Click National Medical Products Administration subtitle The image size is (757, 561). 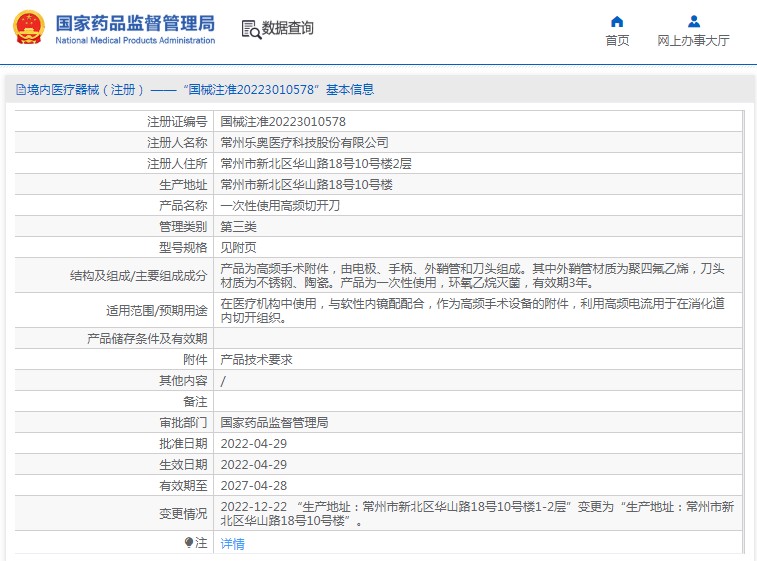coord(135,41)
